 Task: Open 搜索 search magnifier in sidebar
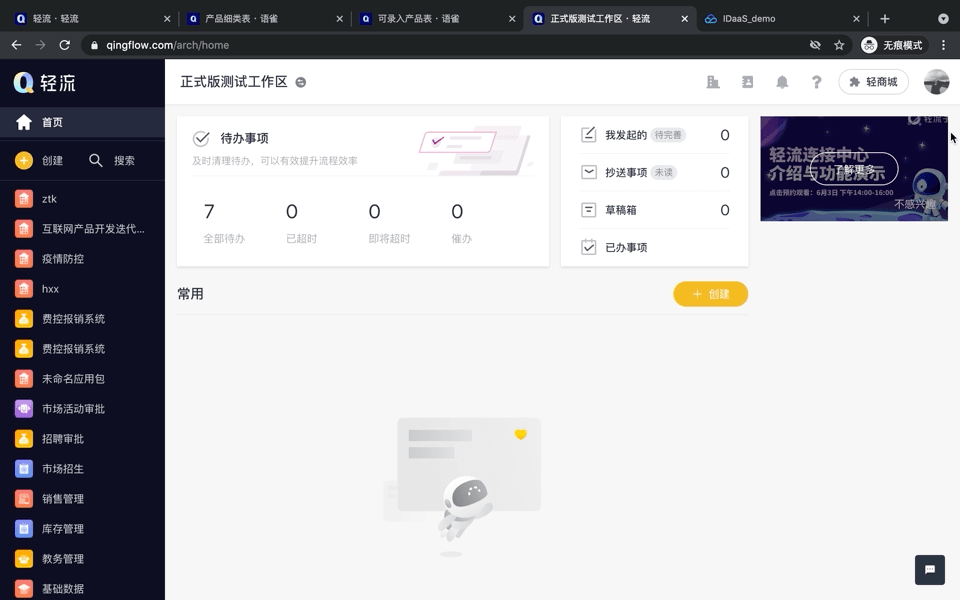click(96, 160)
